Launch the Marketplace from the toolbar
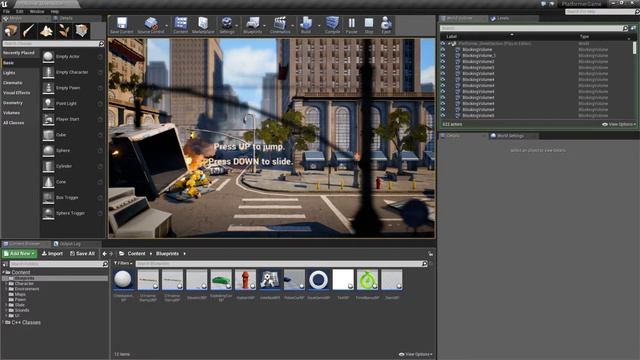 tap(203, 23)
